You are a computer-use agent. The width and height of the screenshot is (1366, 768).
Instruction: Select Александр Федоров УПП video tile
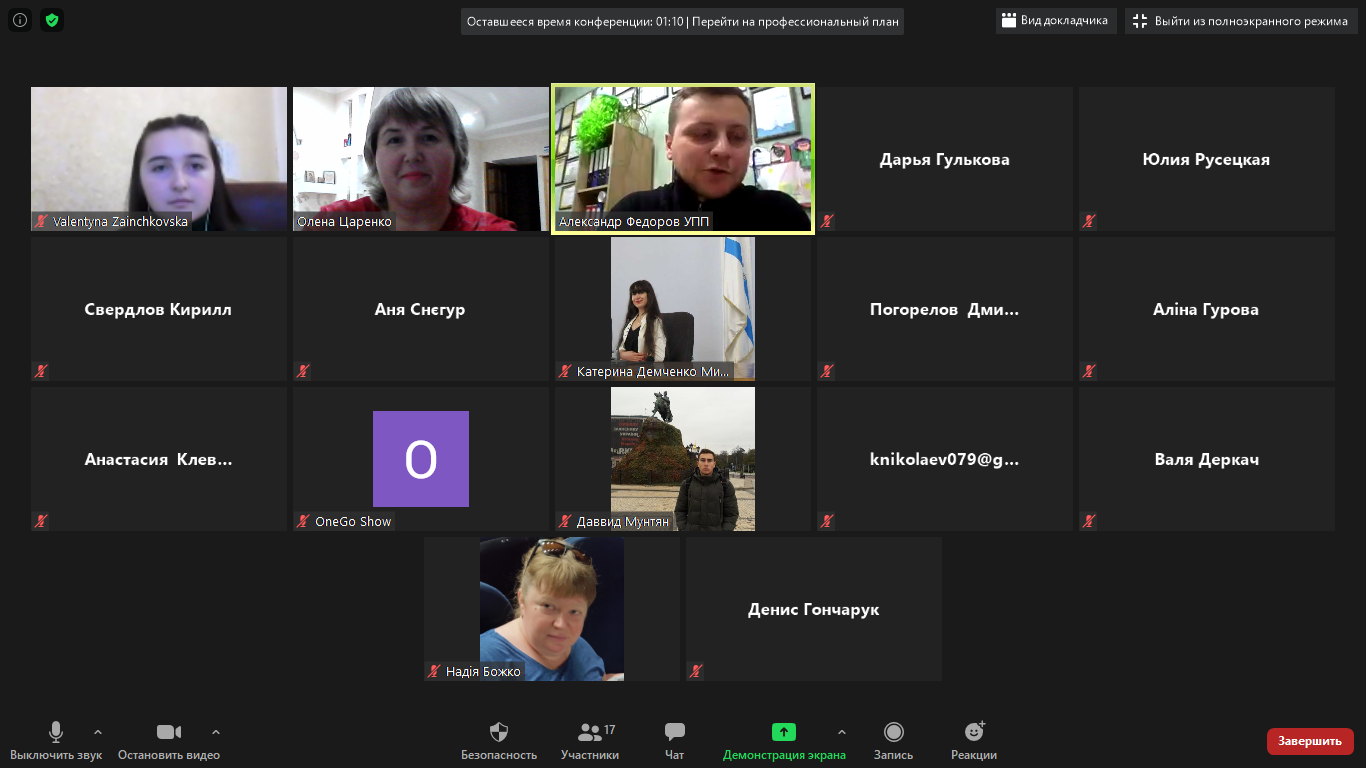(683, 158)
